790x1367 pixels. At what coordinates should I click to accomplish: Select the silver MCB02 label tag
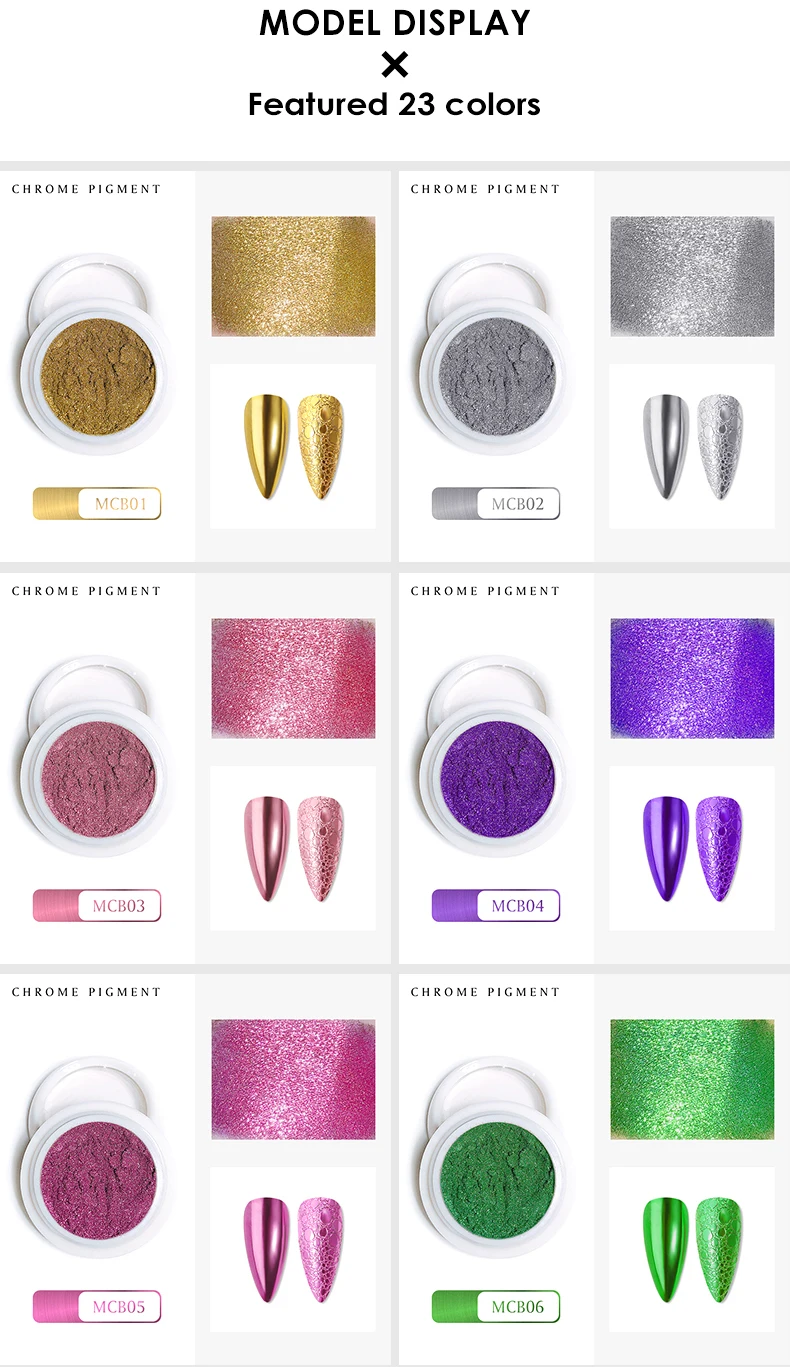(496, 504)
